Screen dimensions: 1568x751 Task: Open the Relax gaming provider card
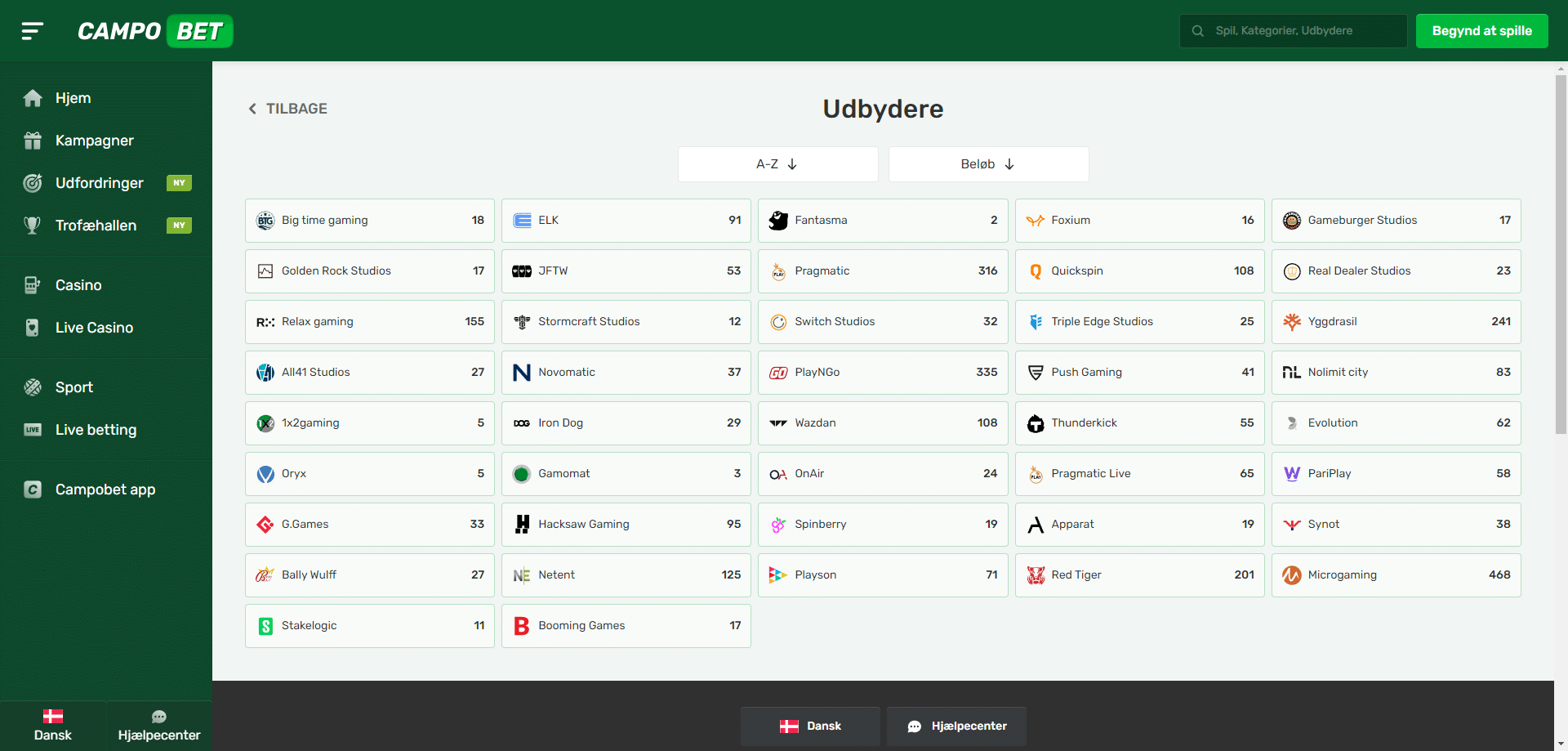tap(370, 322)
